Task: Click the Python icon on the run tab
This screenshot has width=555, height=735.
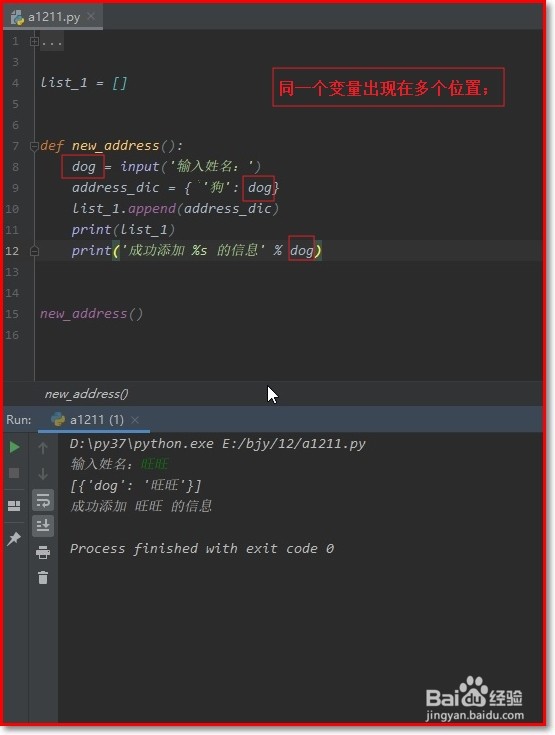Action: [58, 419]
